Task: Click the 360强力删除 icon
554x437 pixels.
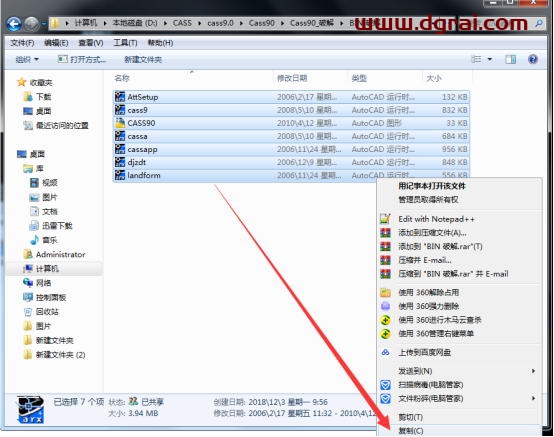Action: coord(385,306)
